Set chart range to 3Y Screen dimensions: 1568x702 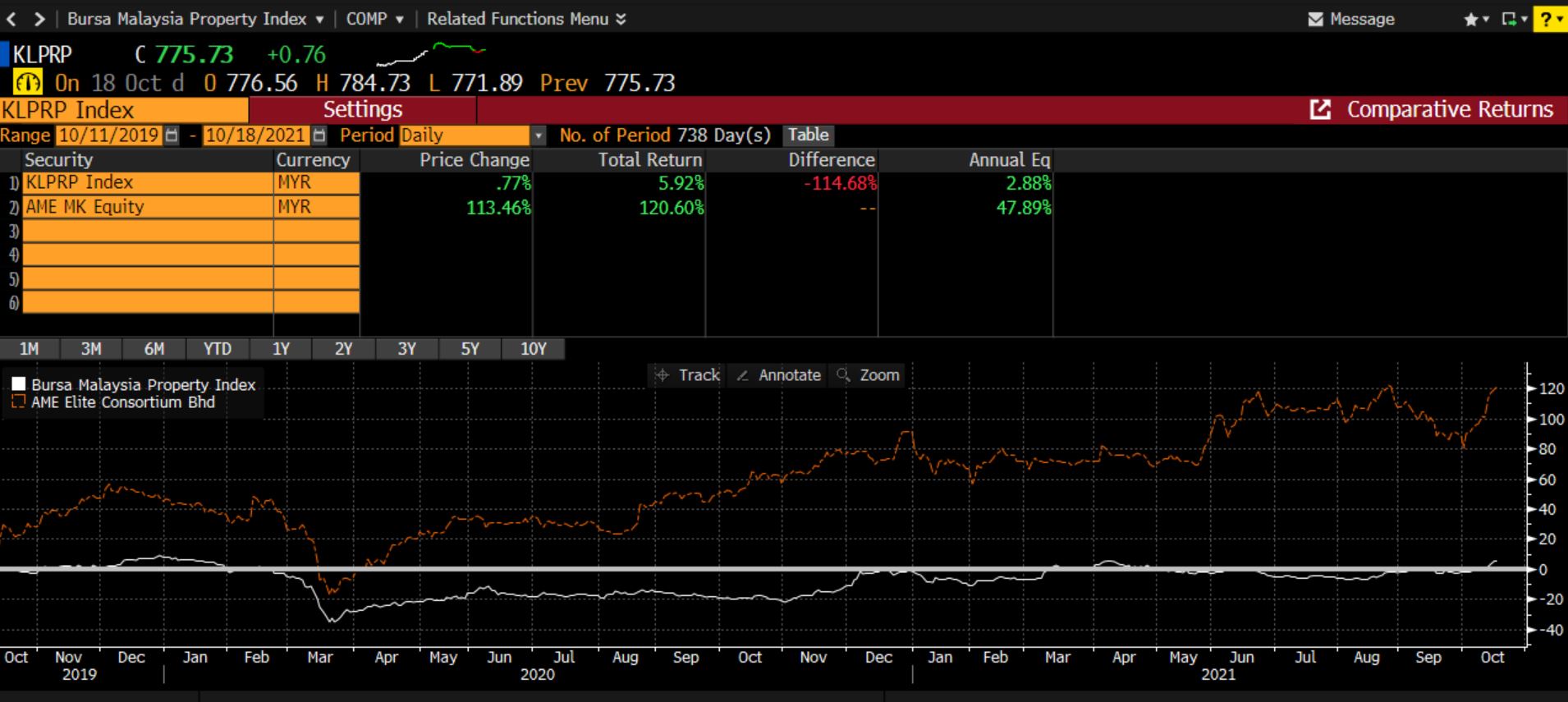click(x=406, y=349)
